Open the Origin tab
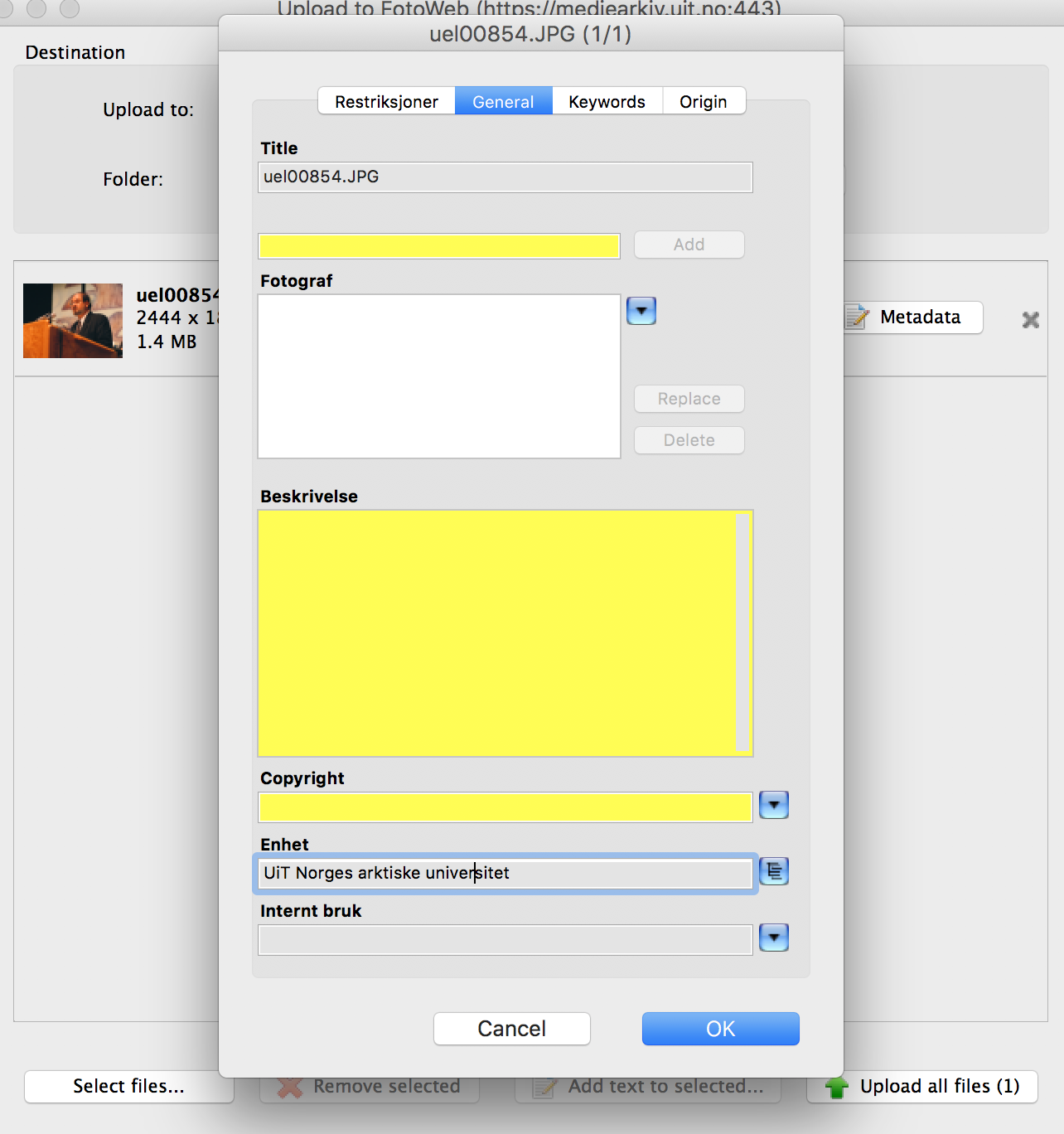1064x1134 pixels. click(x=703, y=101)
